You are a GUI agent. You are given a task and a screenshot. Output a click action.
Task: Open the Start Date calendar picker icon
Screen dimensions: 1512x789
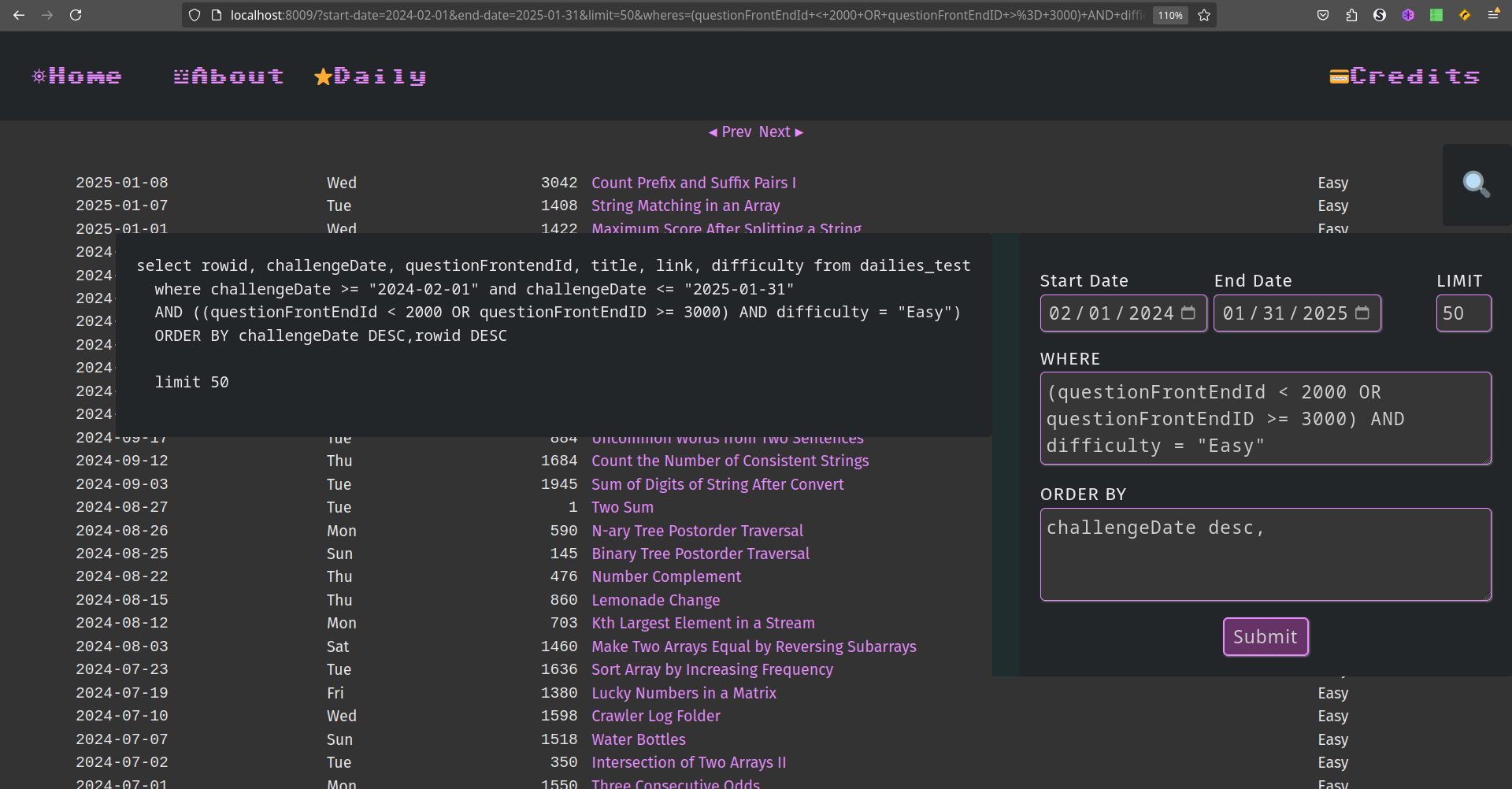1188,313
